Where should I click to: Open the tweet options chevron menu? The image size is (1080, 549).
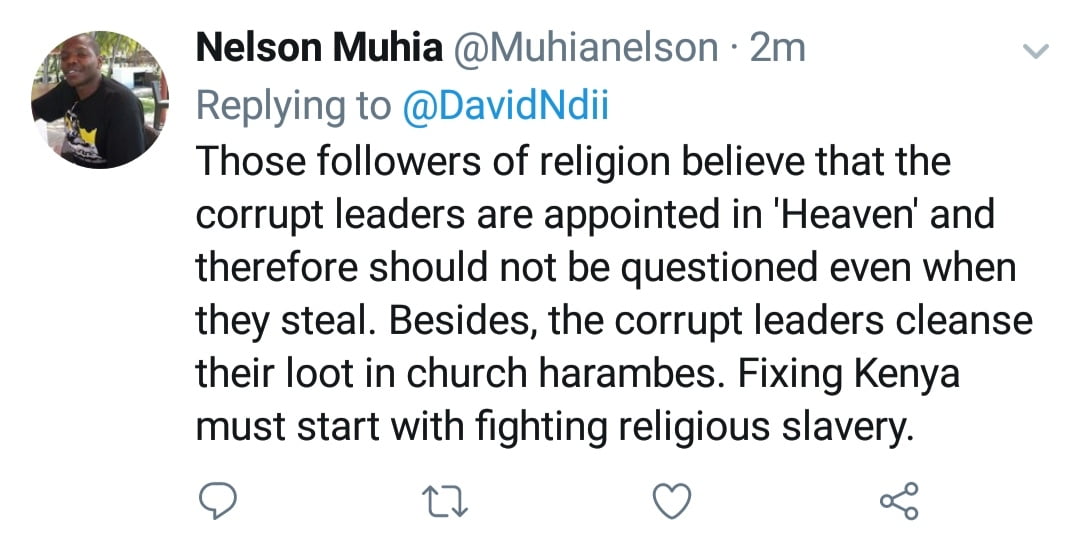[x=1039, y=50]
